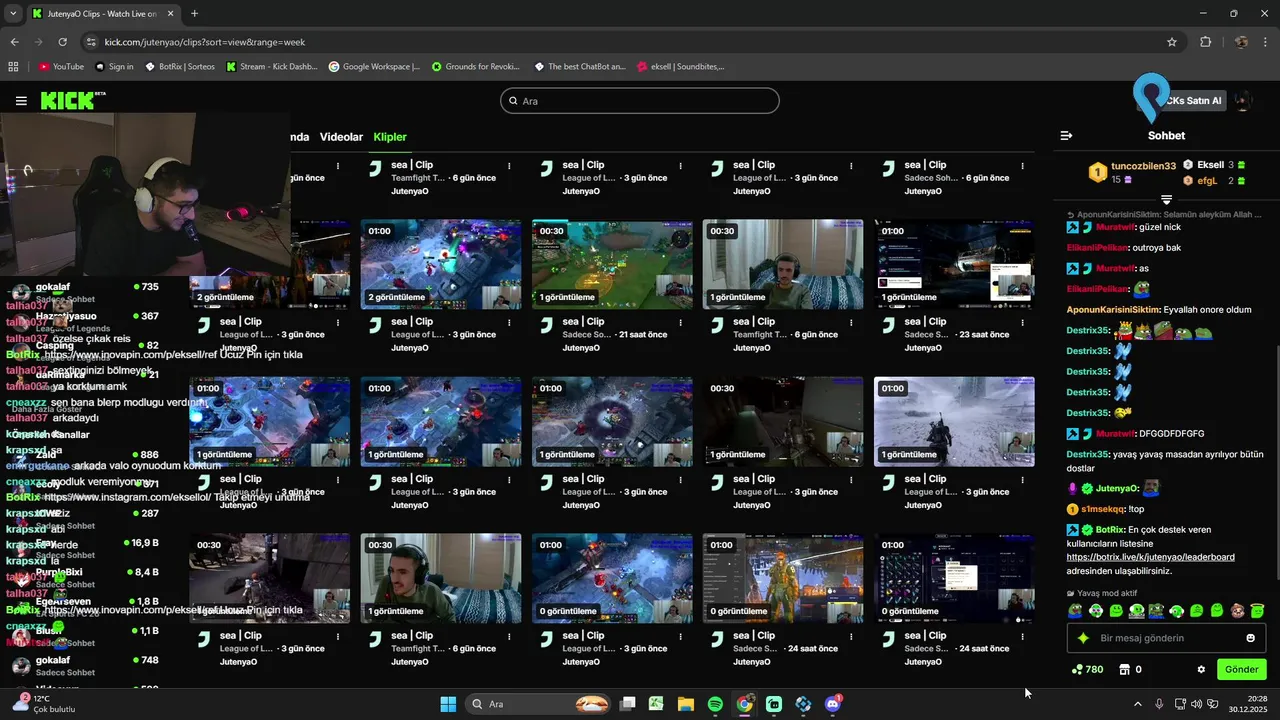
Task: Reload the page with the browser refresh button
Action: (62, 42)
